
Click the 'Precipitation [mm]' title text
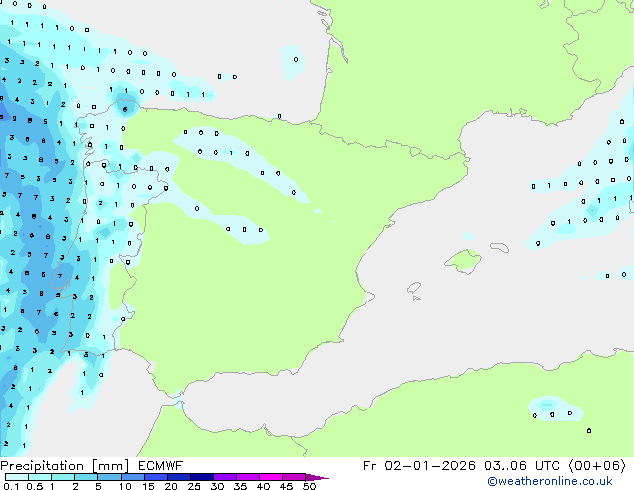[65, 466]
